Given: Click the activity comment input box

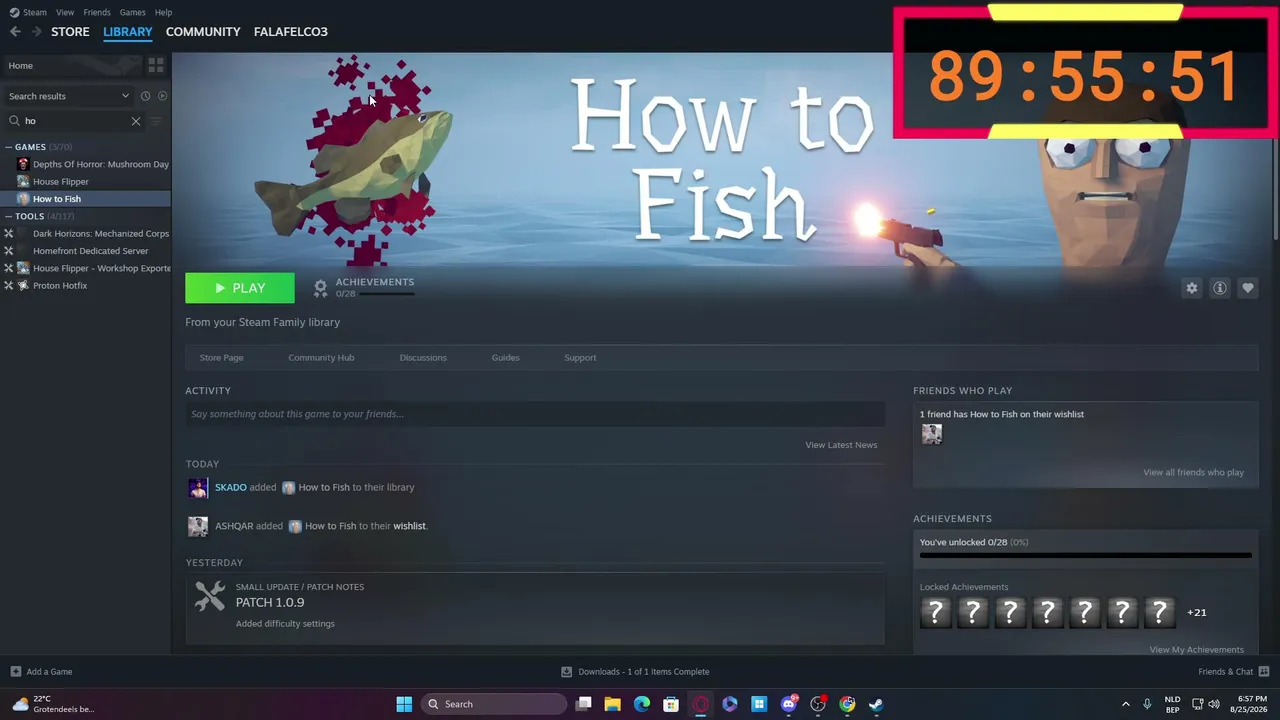Looking at the screenshot, I should point(535,414).
